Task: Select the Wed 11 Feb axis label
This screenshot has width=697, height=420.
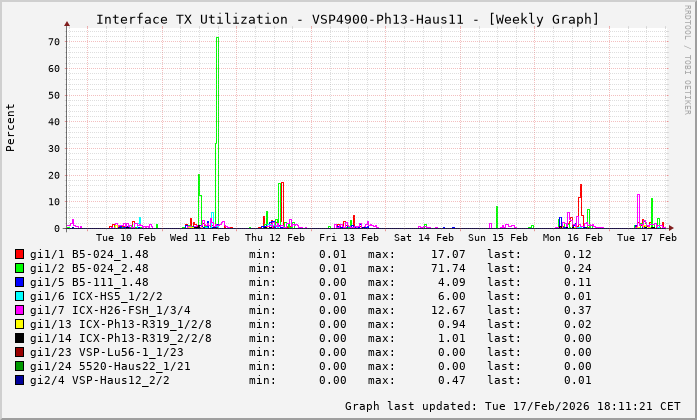Action: (x=199, y=238)
